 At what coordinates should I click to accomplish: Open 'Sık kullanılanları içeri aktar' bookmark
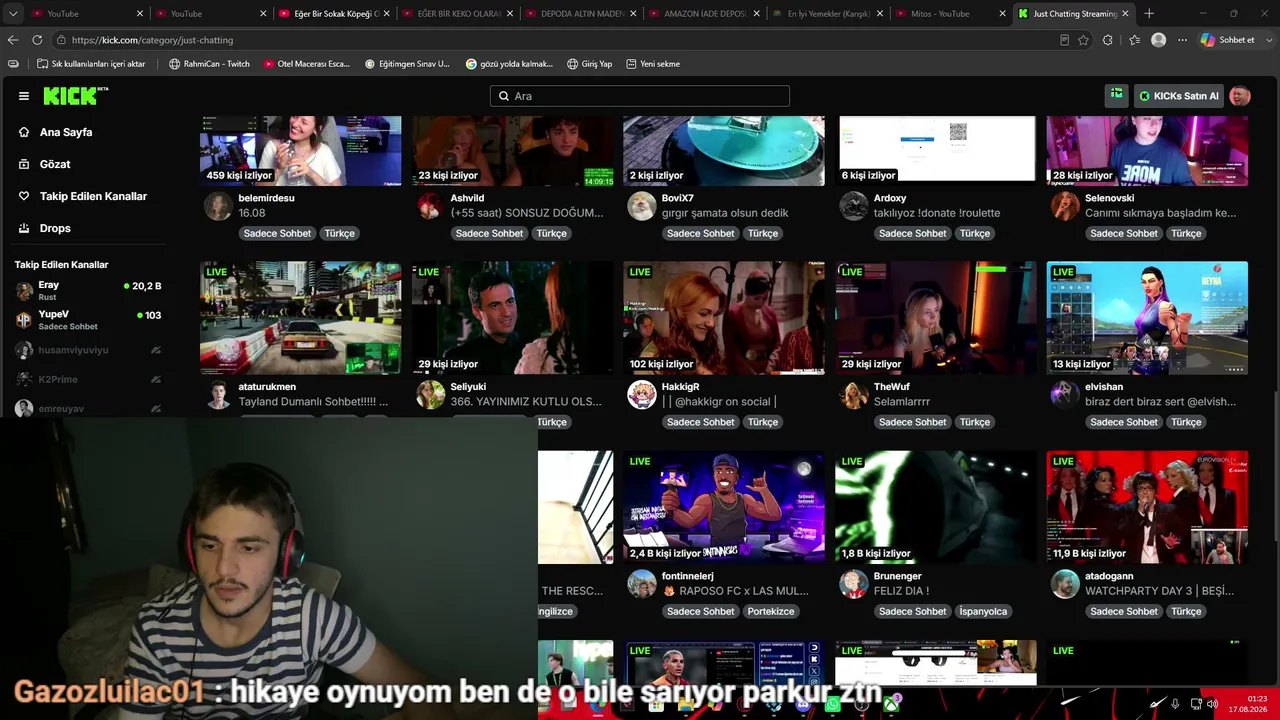point(91,64)
